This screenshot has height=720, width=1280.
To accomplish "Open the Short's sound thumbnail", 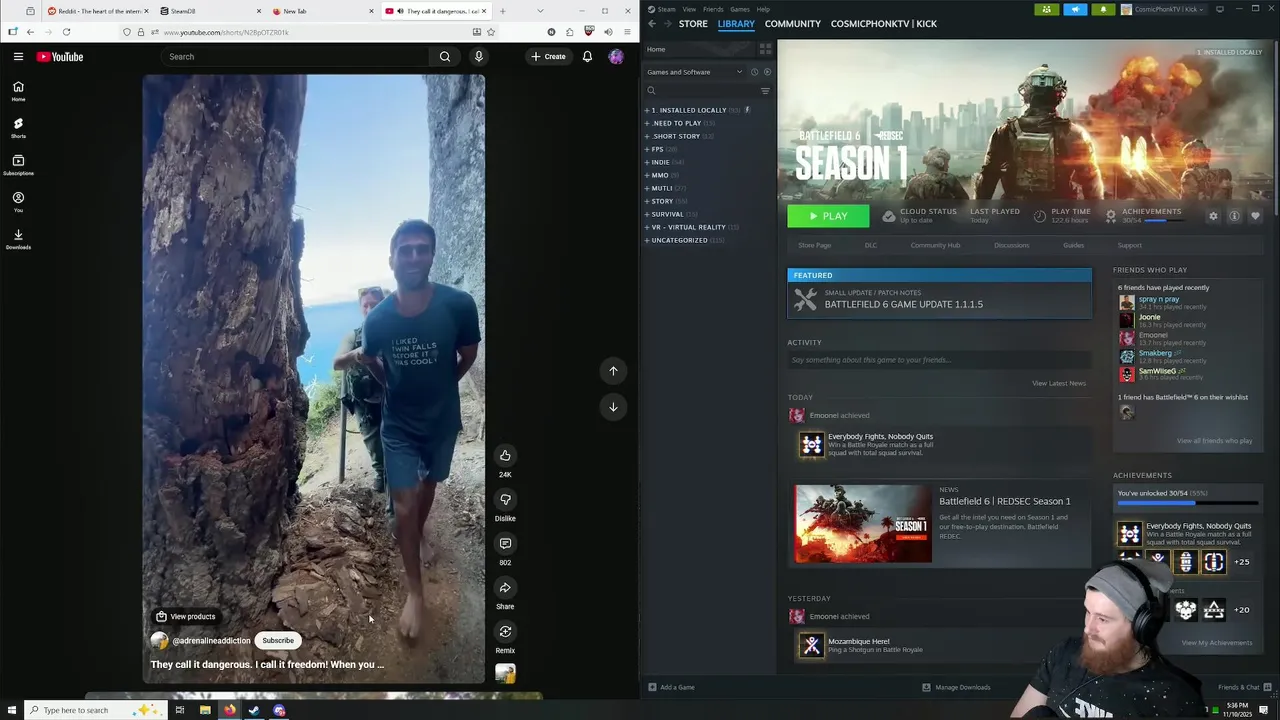I will (x=505, y=674).
